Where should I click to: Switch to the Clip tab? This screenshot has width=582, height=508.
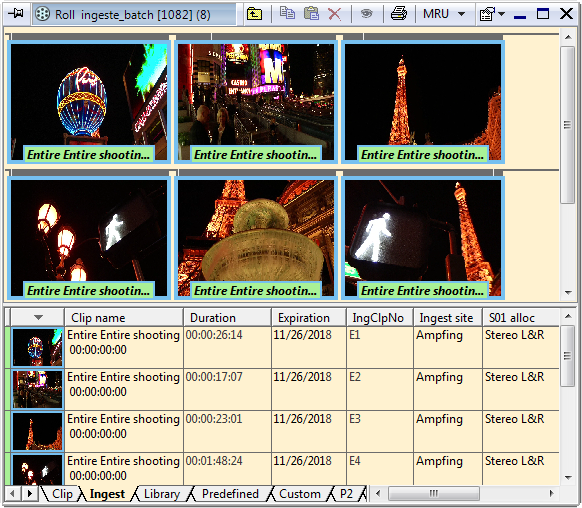62,494
